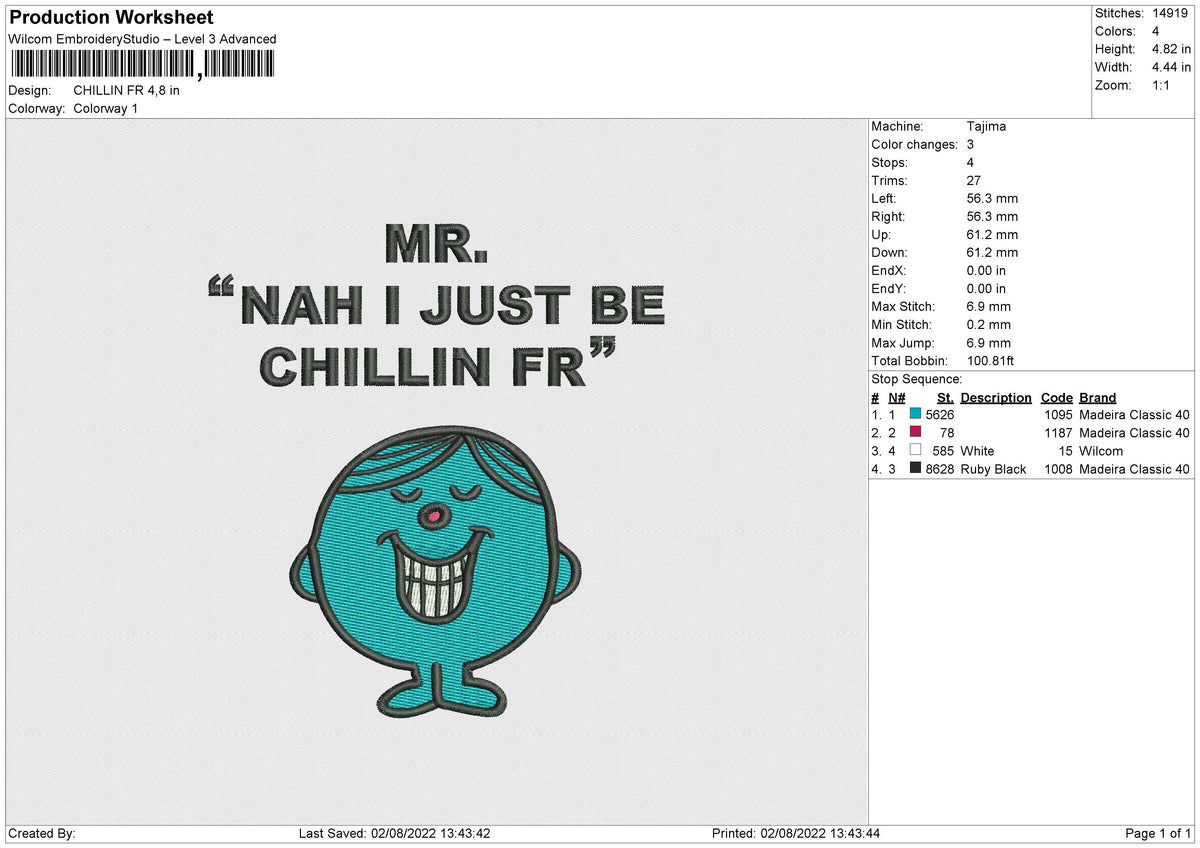Click the magenta color swatch for thread 1187
Viewport: 1200px width, 848px height.
click(915, 432)
